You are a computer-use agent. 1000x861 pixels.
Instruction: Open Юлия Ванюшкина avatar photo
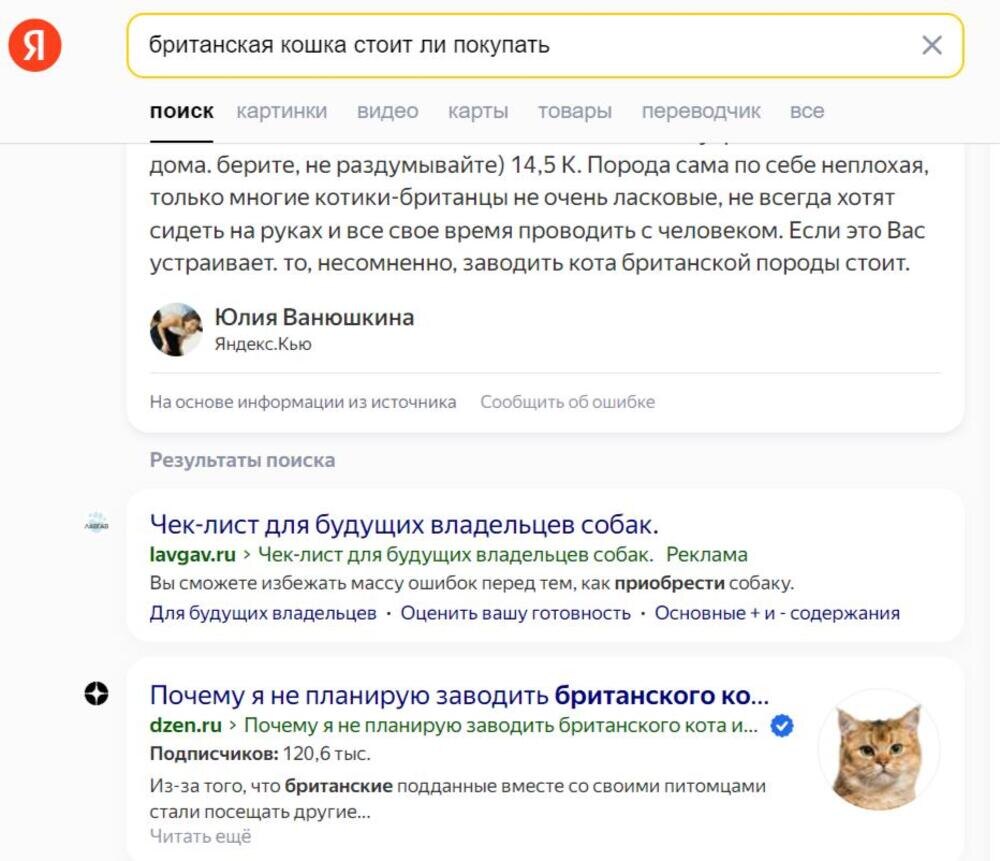click(x=177, y=329)
